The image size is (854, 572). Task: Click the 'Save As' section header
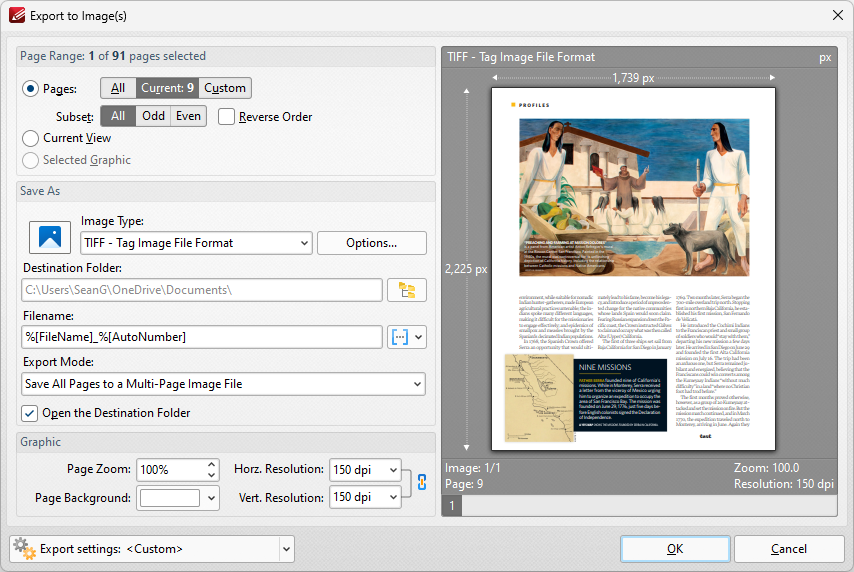click(40, 191)
